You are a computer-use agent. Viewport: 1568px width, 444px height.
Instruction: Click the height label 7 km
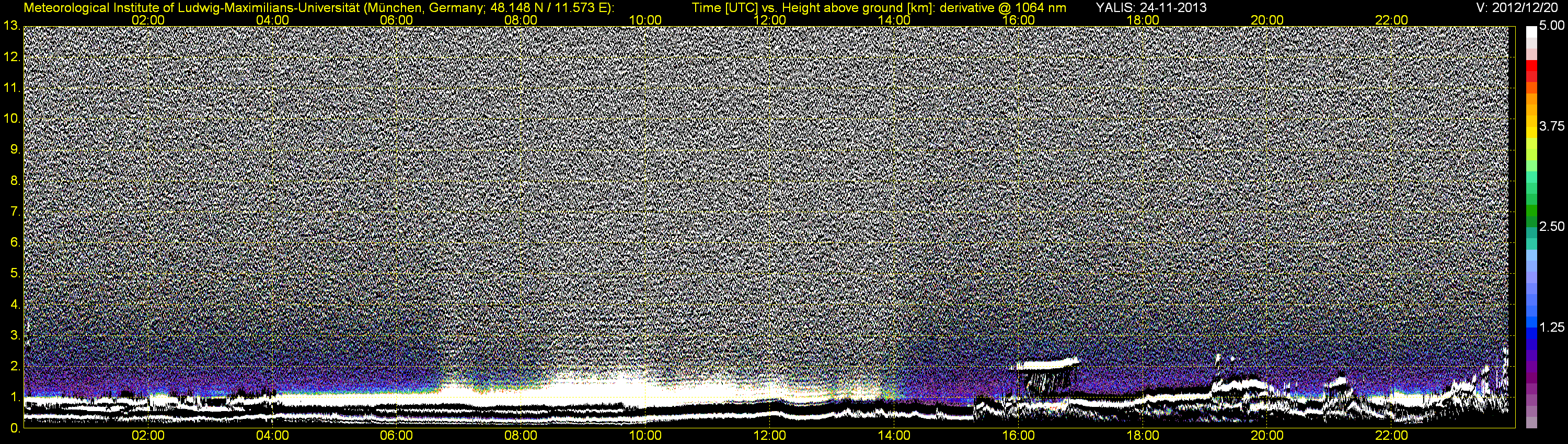click(x=15, y=212)
